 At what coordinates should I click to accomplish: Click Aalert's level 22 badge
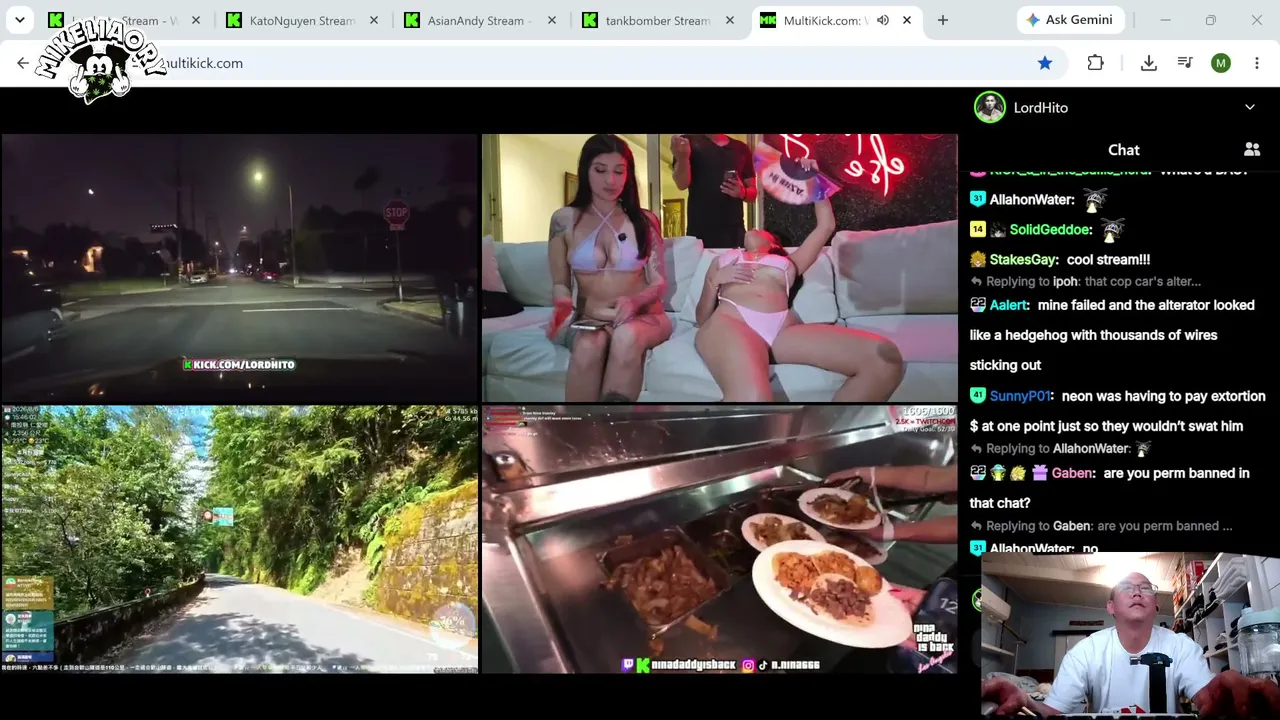[x=978, y=305]
